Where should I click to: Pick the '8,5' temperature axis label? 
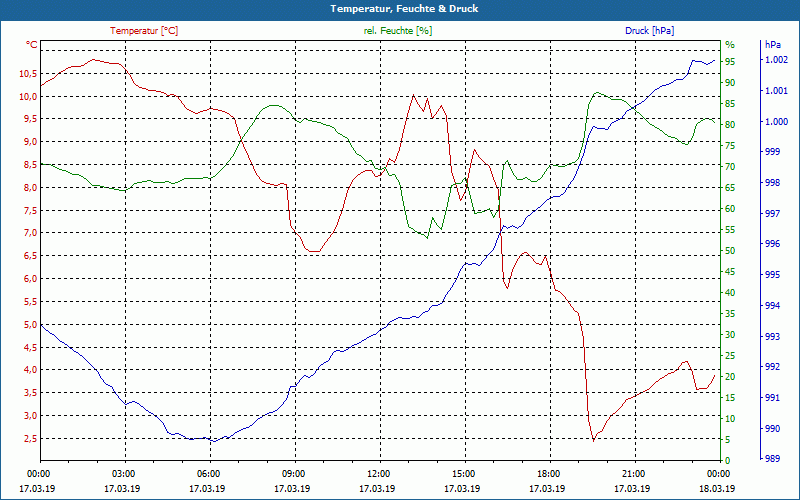30,165
